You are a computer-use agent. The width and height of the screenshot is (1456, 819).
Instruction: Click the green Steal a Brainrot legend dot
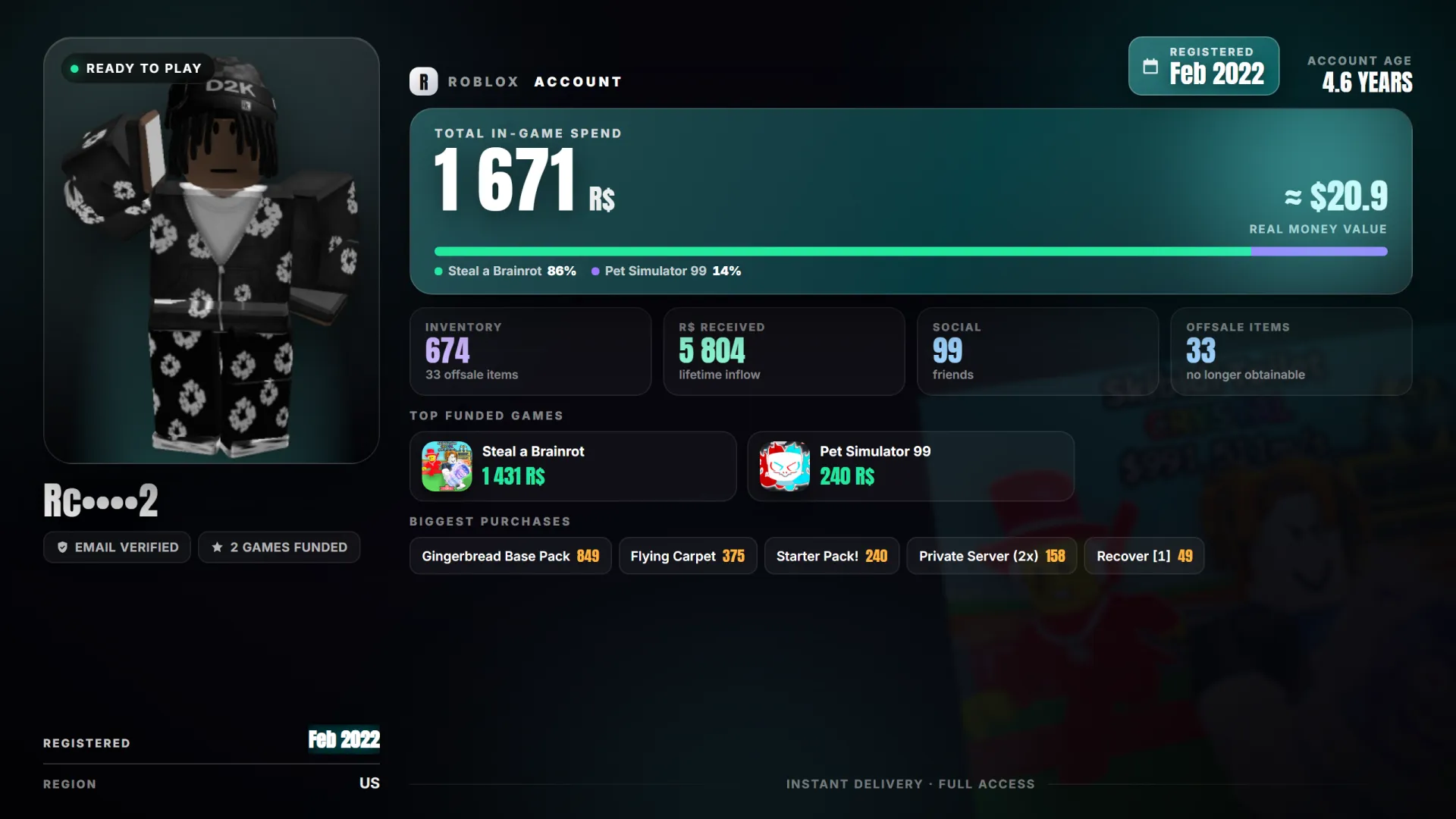[438, 271]
